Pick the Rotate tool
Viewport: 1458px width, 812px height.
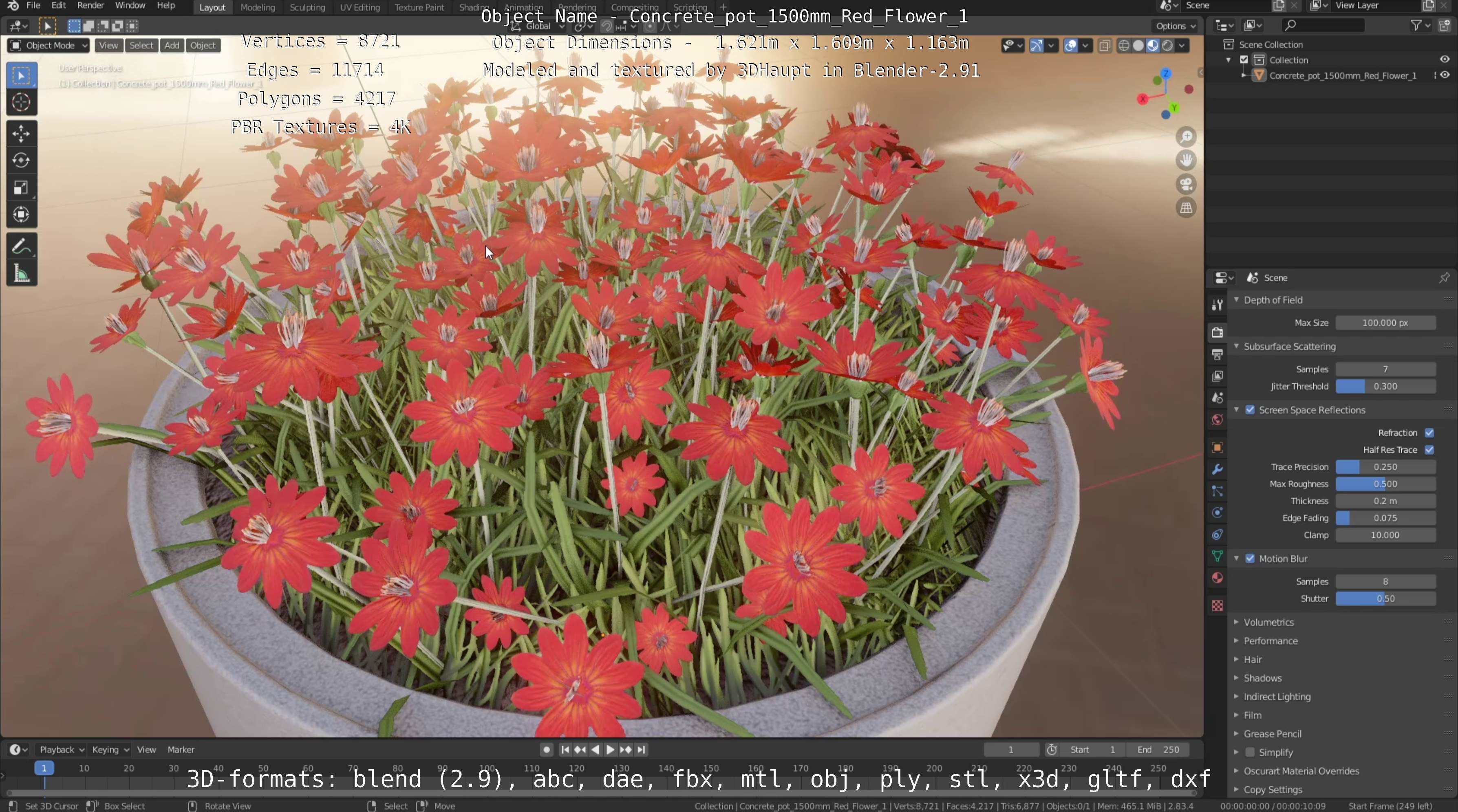tap(22, 161)
